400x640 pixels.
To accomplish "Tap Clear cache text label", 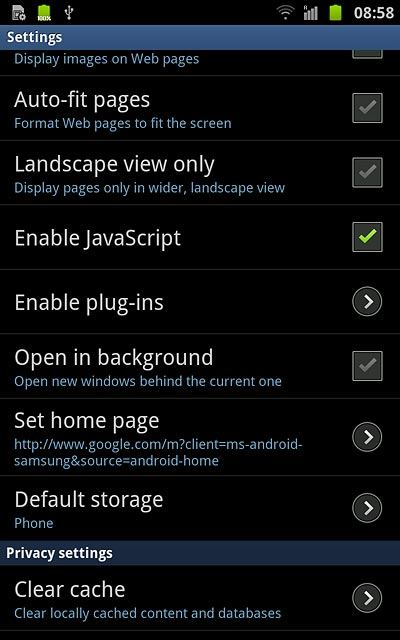I will point(70,589).
